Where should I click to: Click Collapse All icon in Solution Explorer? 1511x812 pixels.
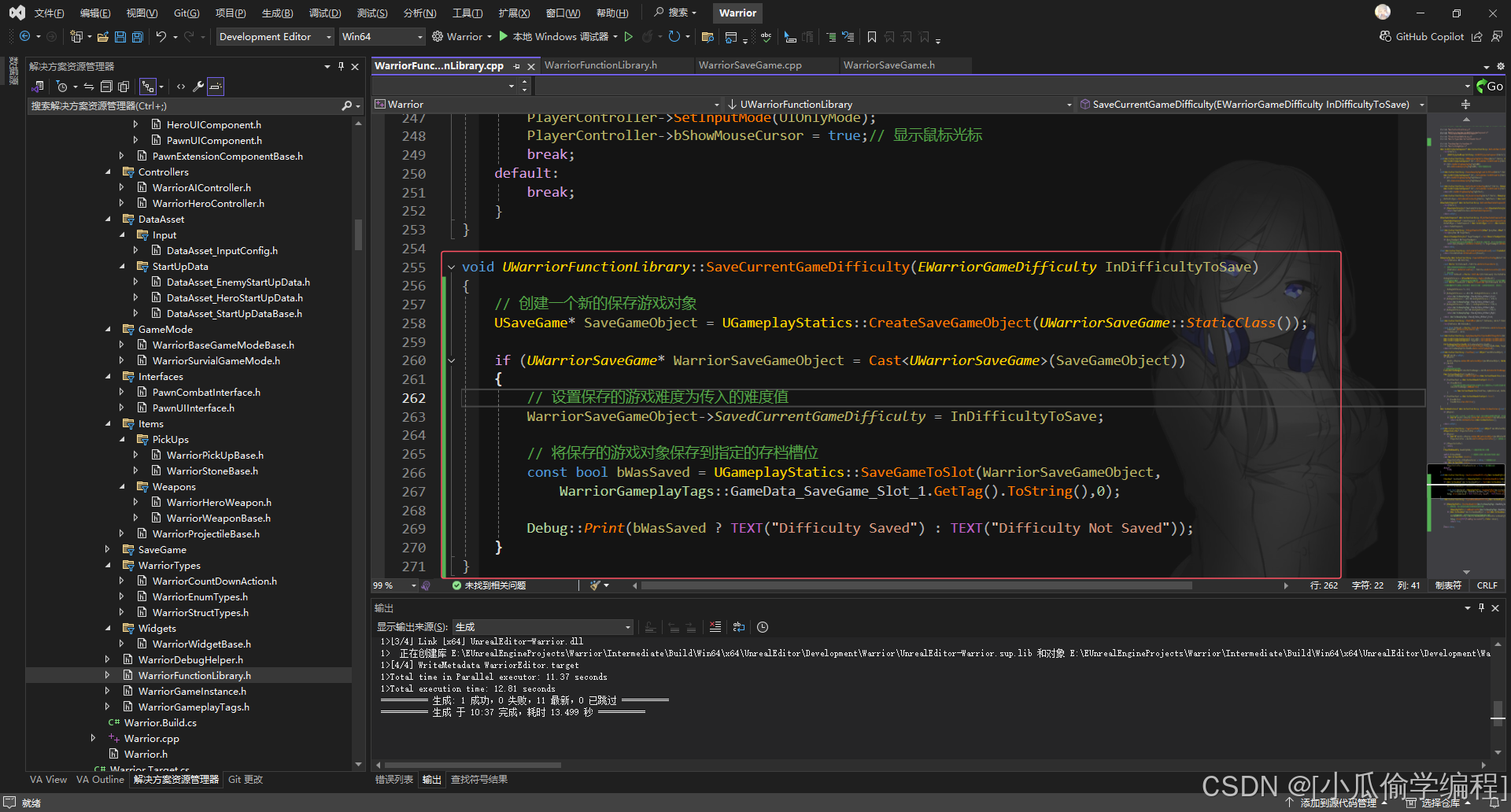pyautogui.click(x=106, y=87)
